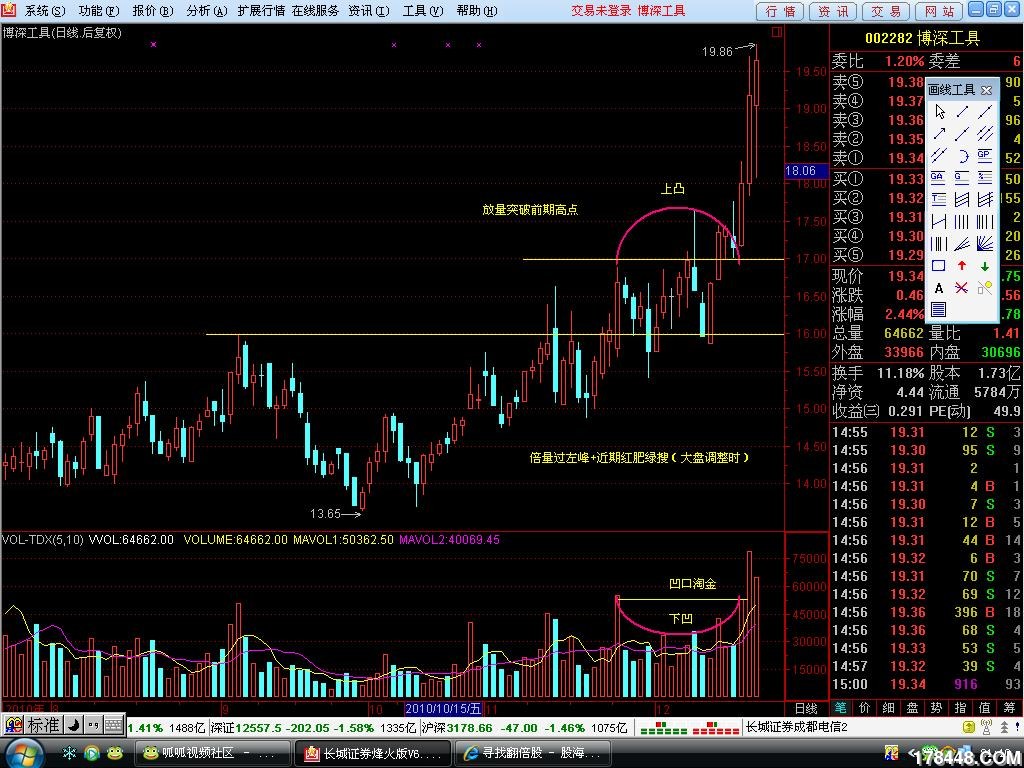Select the red up-arrow marker tool
Image resolution: width=1024 pixels, height=768 pixels.
(x=962, y=266)
